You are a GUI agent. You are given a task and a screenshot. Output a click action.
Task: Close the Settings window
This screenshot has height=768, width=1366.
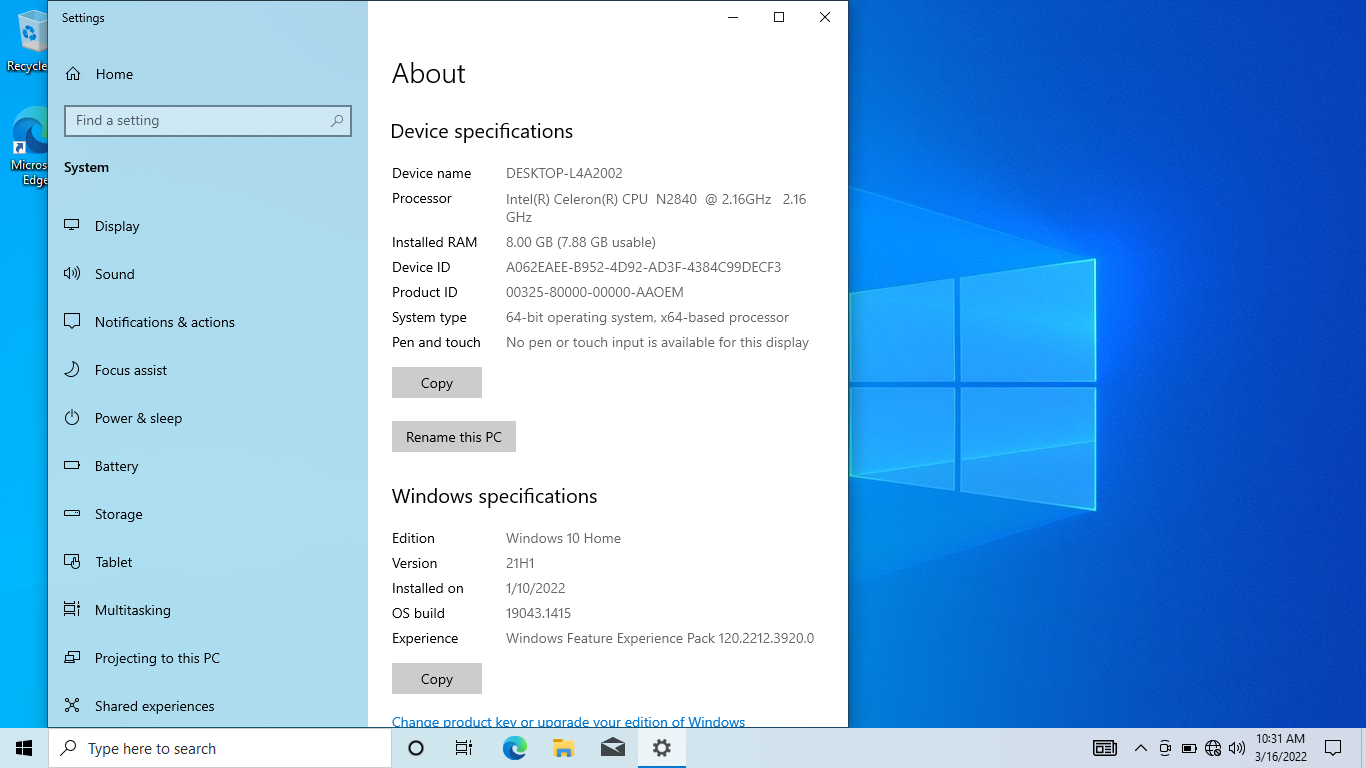coord(825,17)
